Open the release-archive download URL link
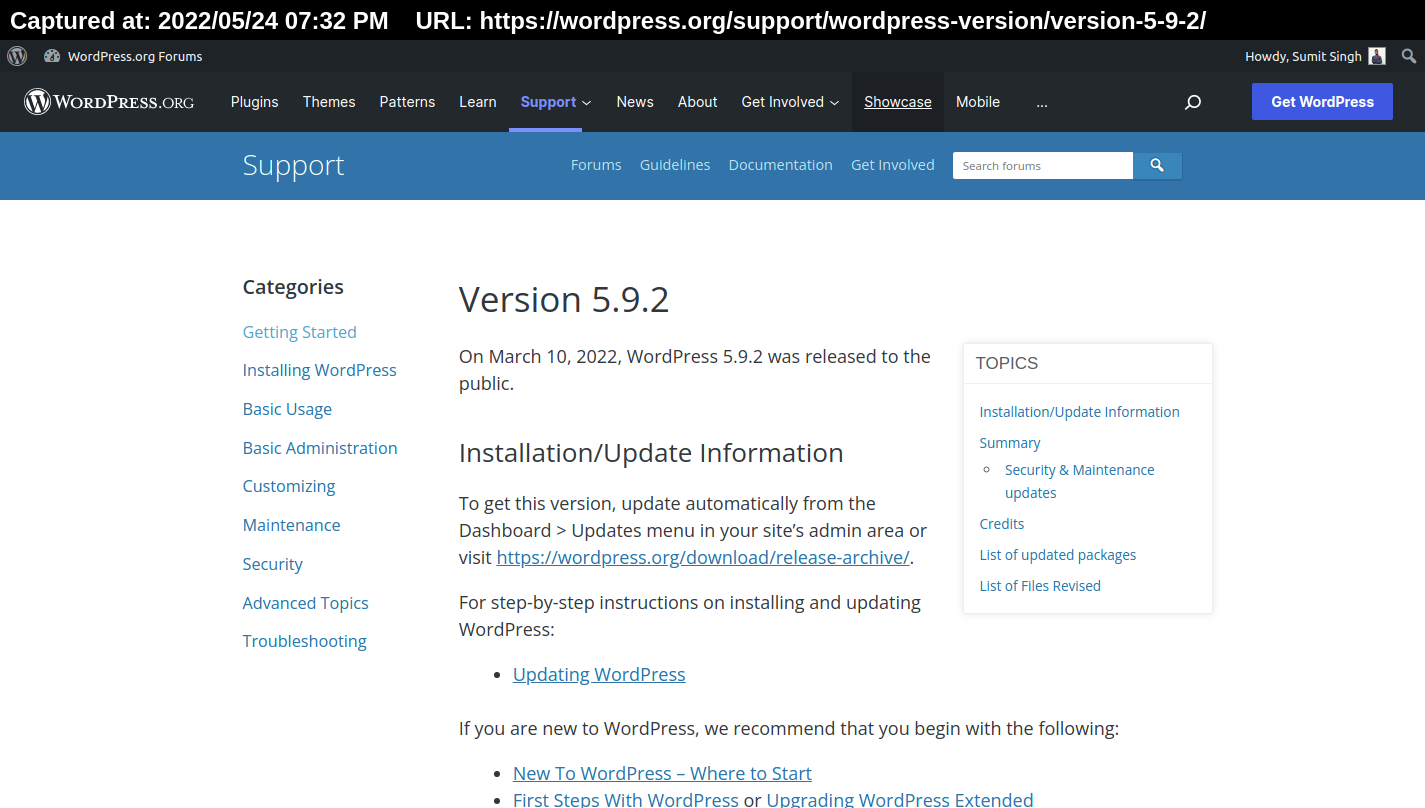1425x808 pixels. 703,557
